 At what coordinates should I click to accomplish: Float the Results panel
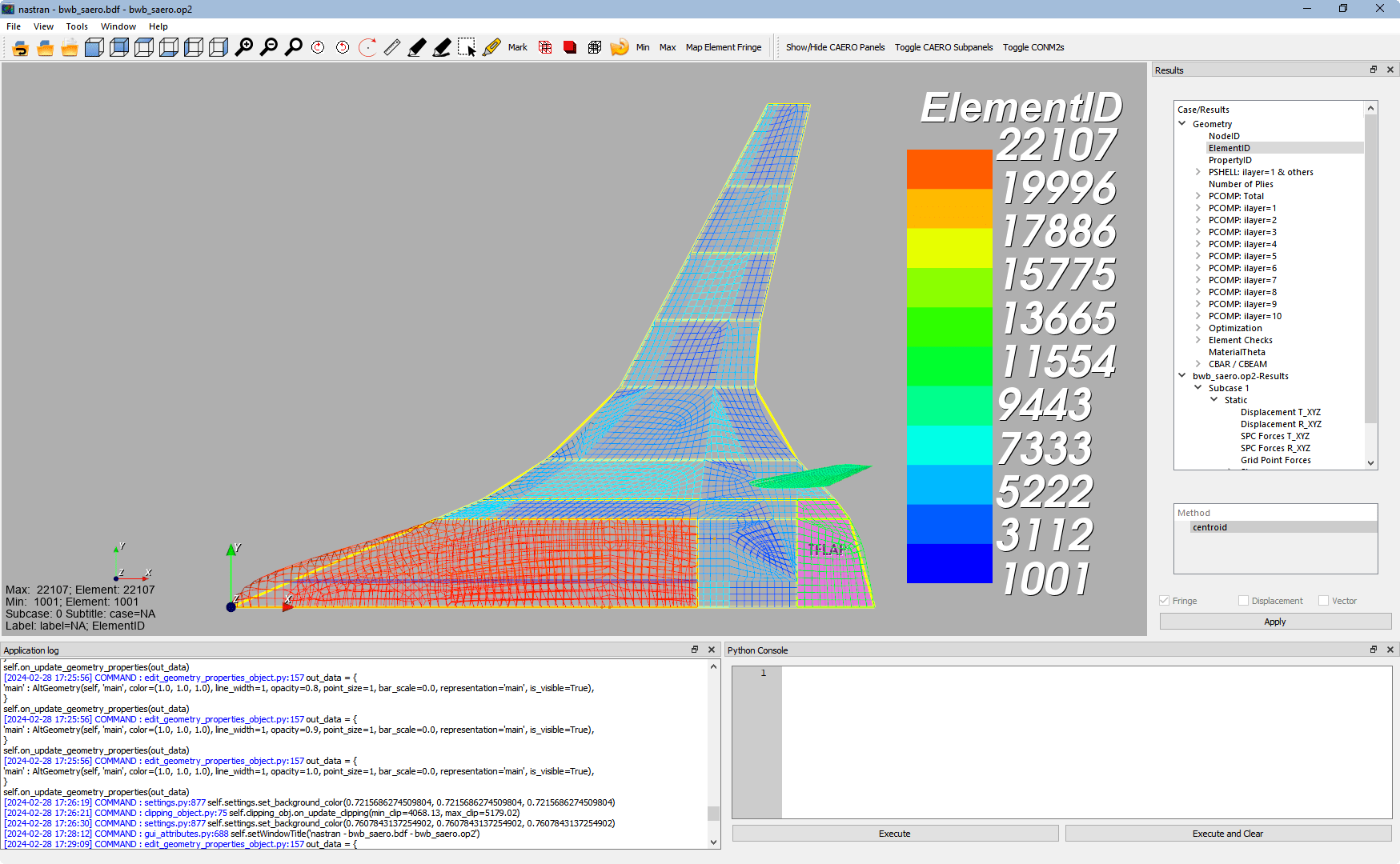[1374, 70]
